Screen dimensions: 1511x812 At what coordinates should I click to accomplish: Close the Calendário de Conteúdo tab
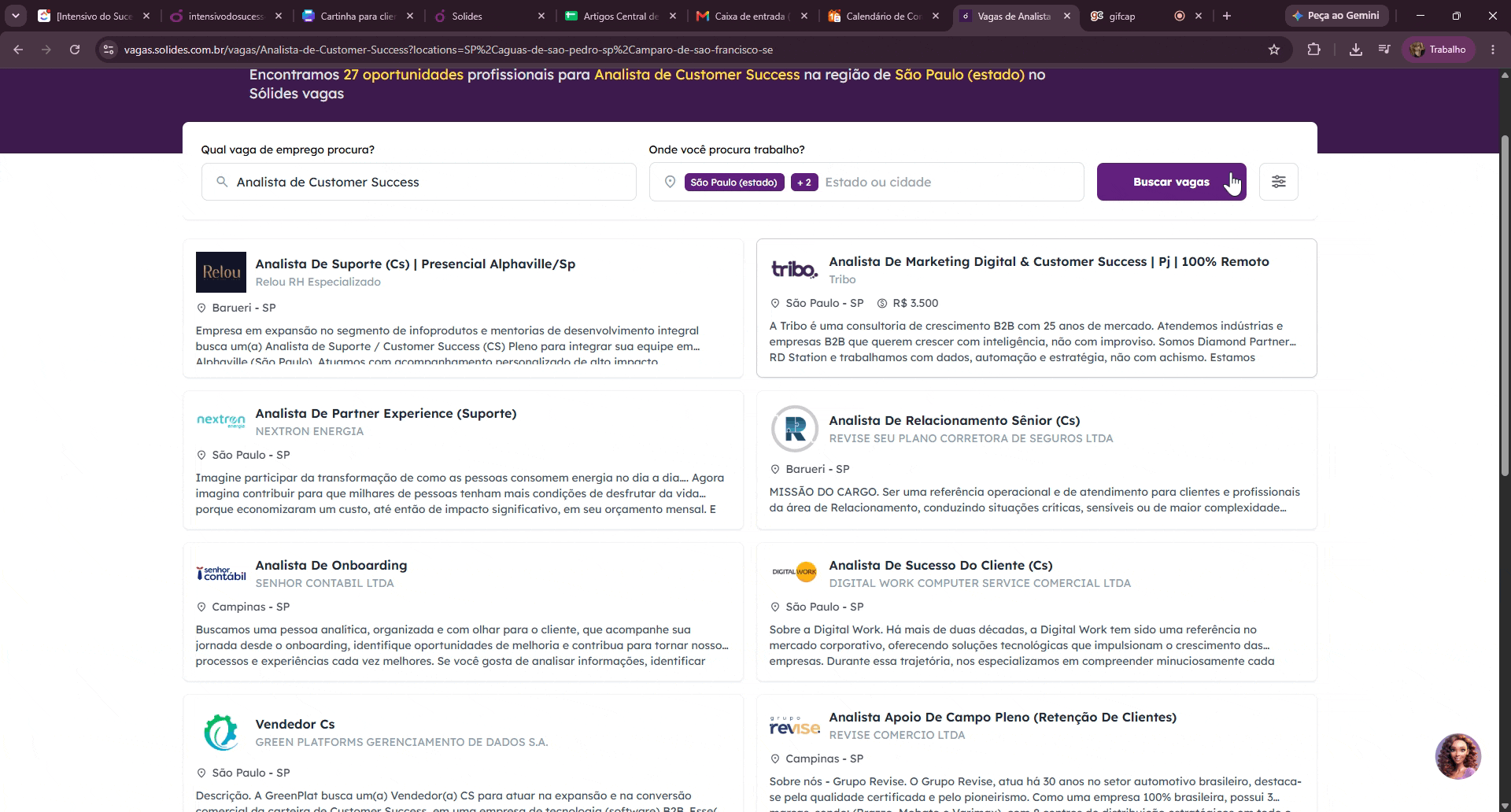point(935,16)
